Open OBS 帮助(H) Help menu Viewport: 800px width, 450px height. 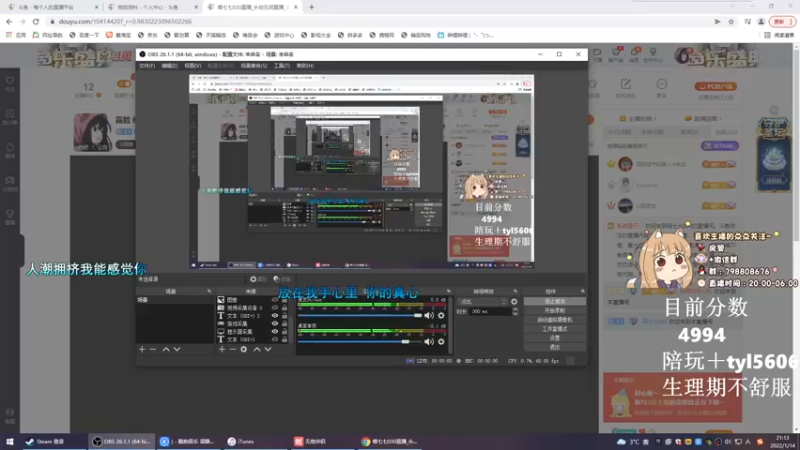[305, 66]
